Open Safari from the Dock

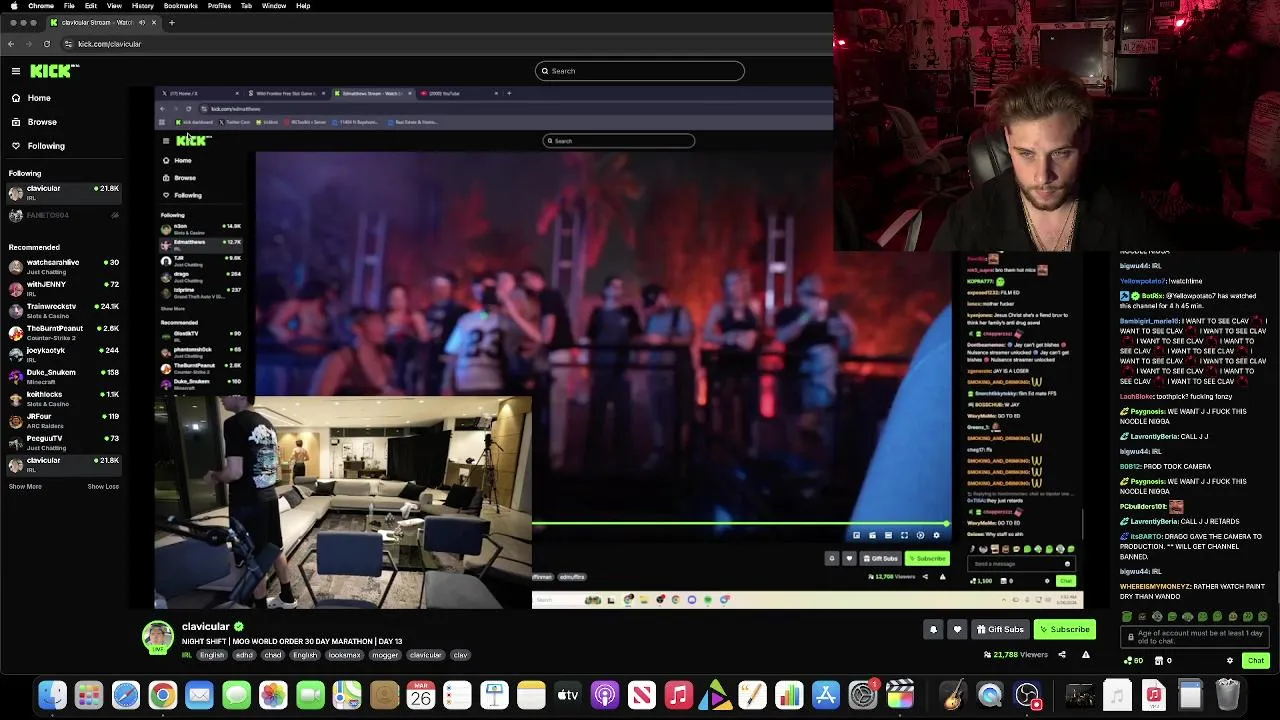(126, 694)
